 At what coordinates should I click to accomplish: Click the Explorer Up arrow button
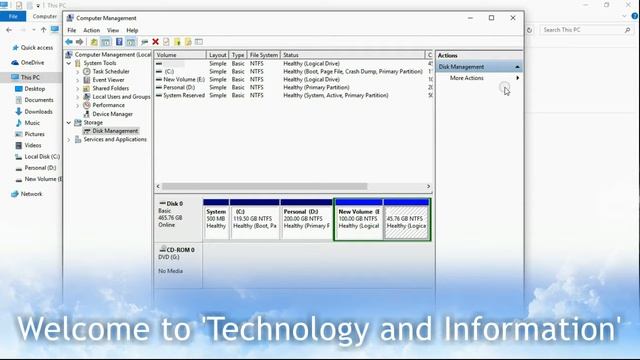[43, 30]
